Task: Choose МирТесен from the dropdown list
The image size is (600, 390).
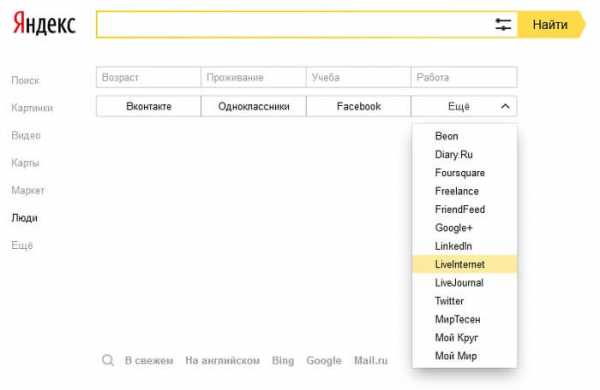Action: (x=465, y=319)
